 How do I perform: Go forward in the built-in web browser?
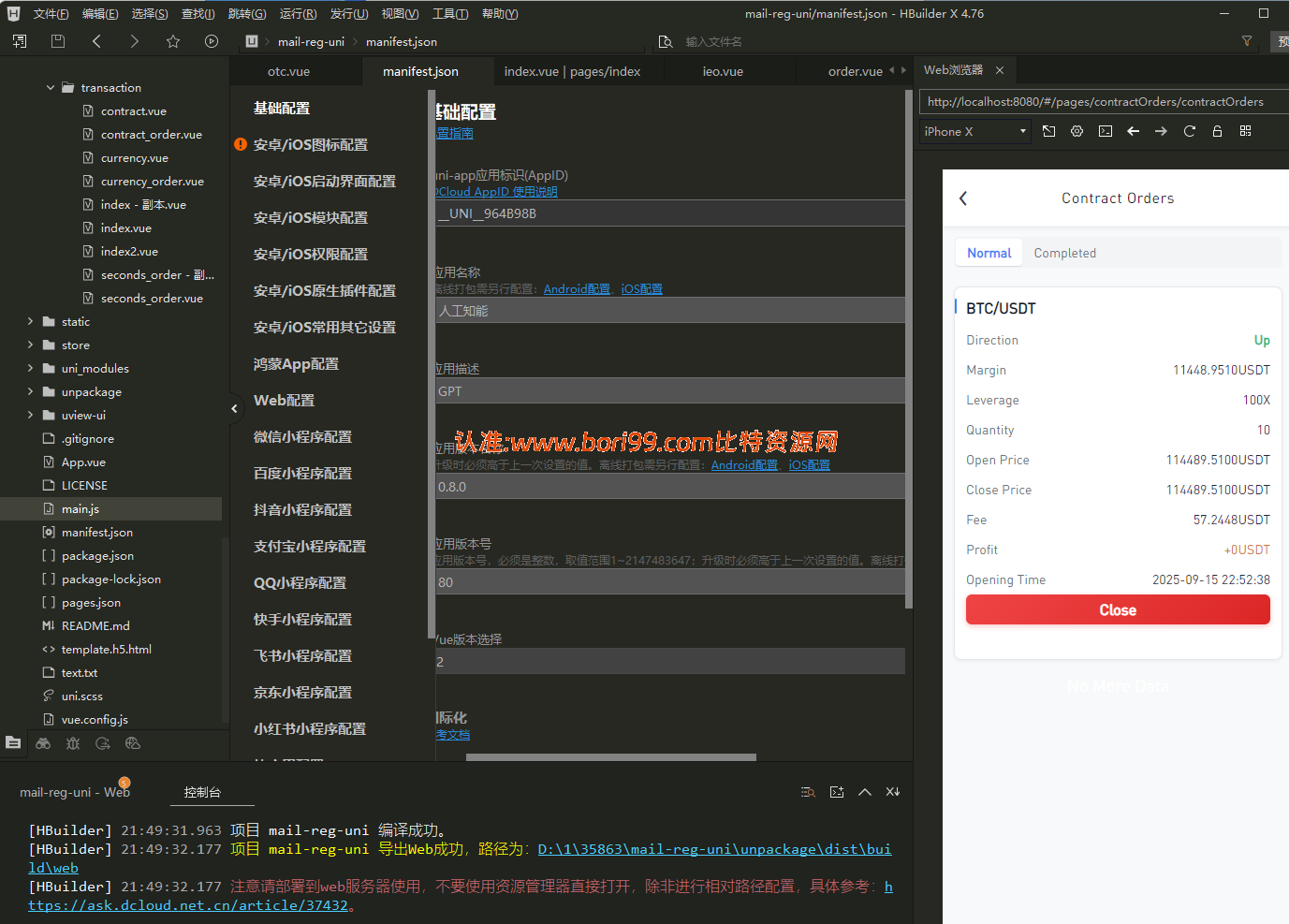[1162, 131]
